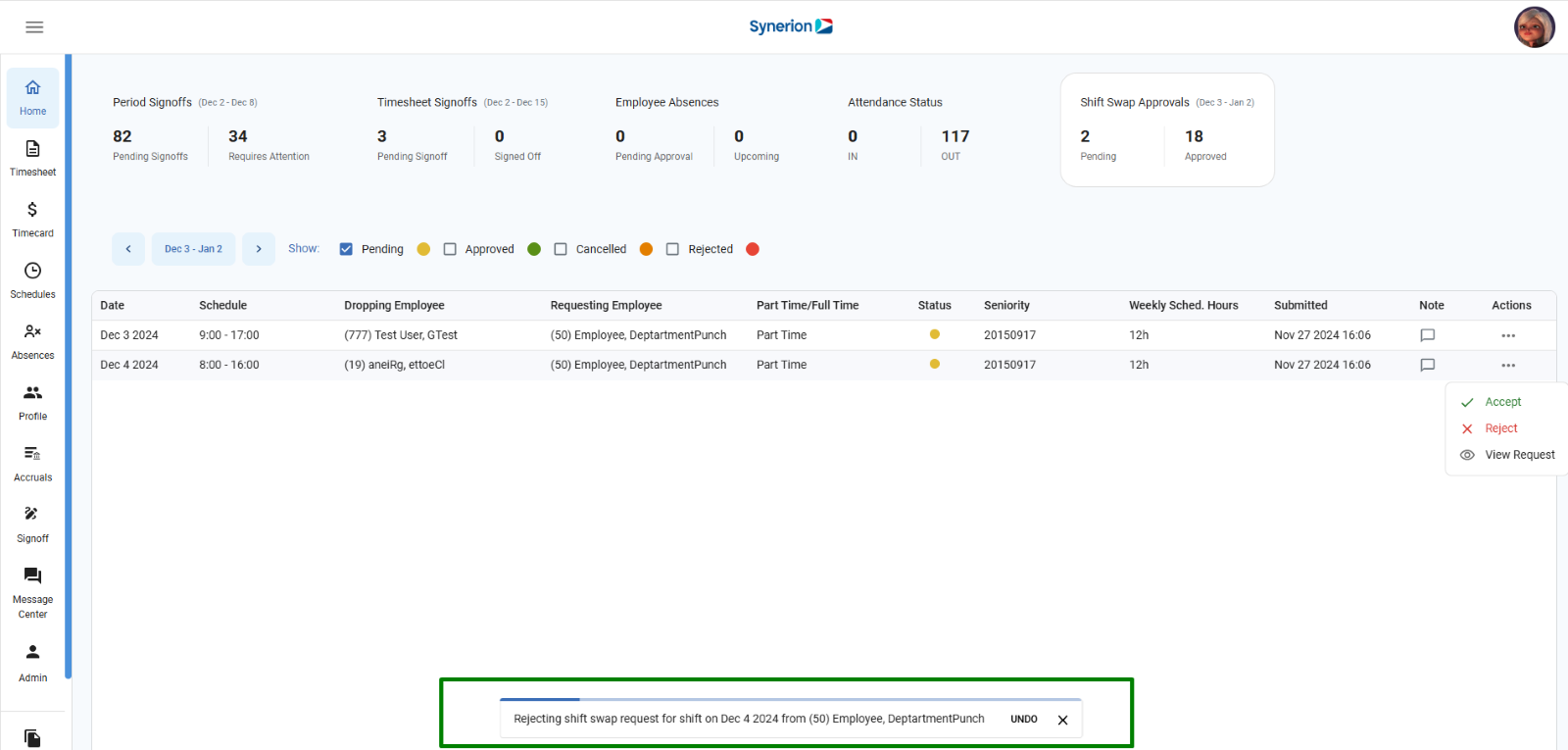
Task: Select (19) aneiRg, ettoeCl cell
Action: coord(394,365)
